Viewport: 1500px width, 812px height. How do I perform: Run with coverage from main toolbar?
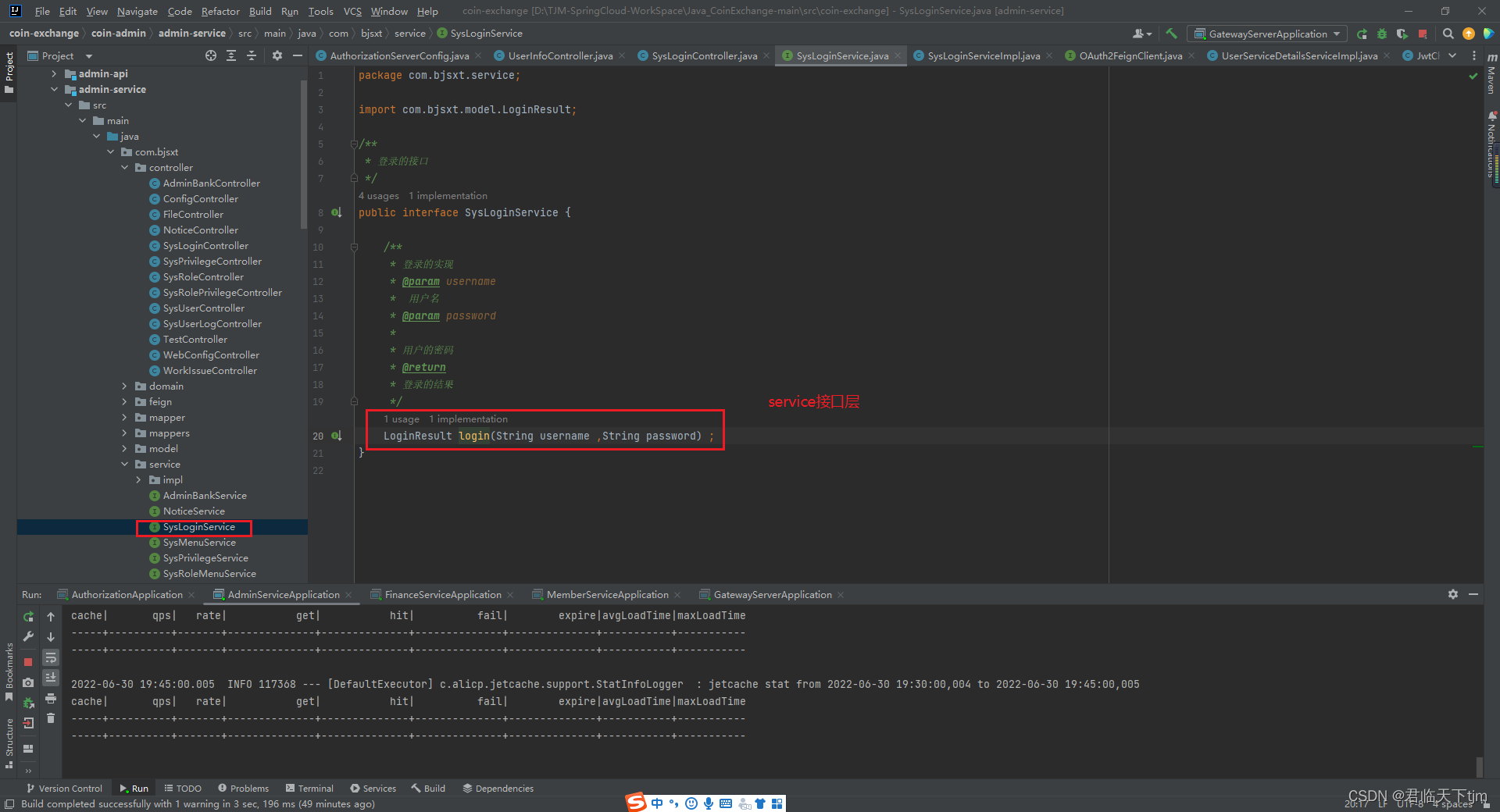1402,34
